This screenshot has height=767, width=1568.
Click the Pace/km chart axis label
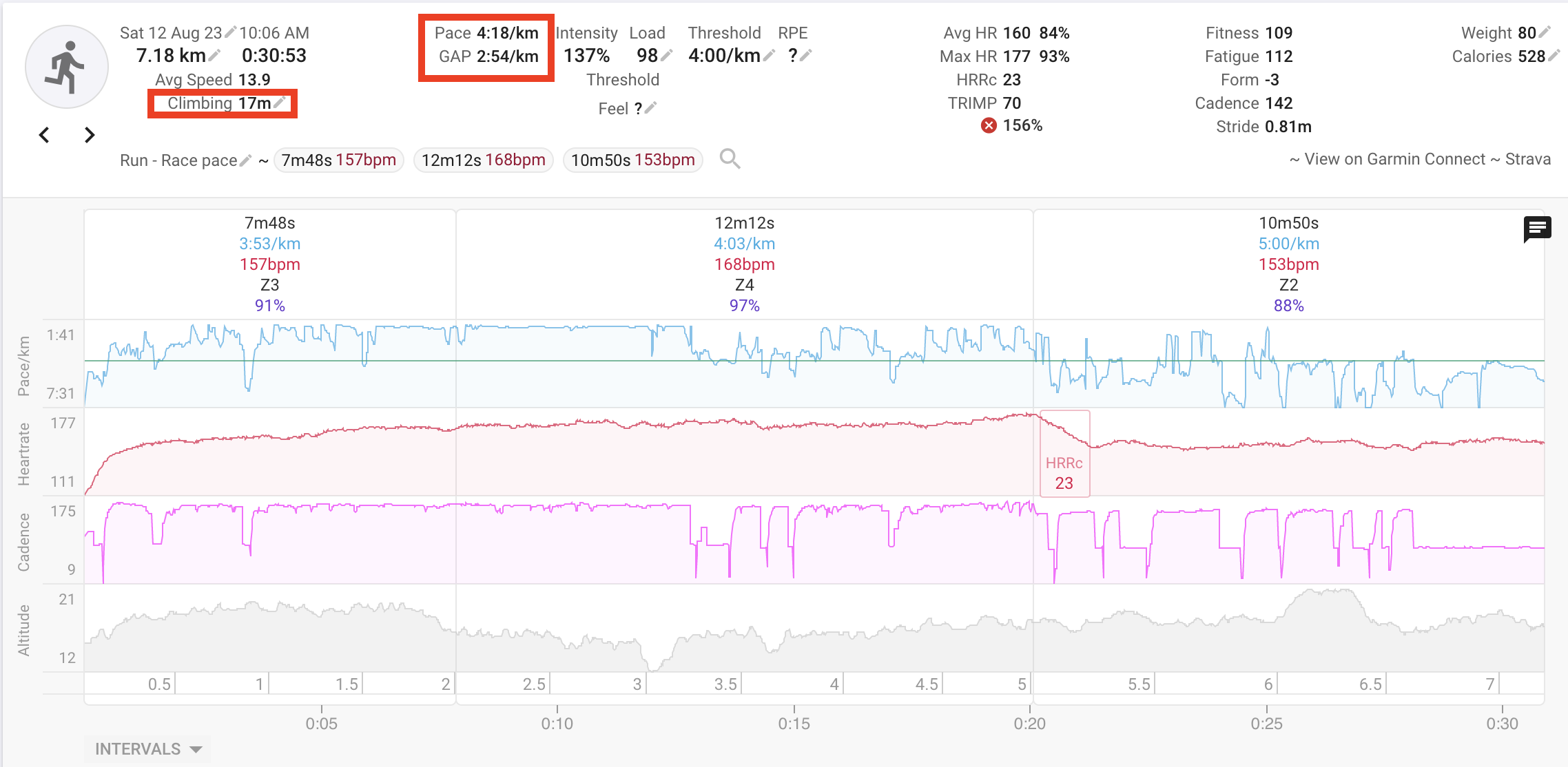tap(23, 366)
